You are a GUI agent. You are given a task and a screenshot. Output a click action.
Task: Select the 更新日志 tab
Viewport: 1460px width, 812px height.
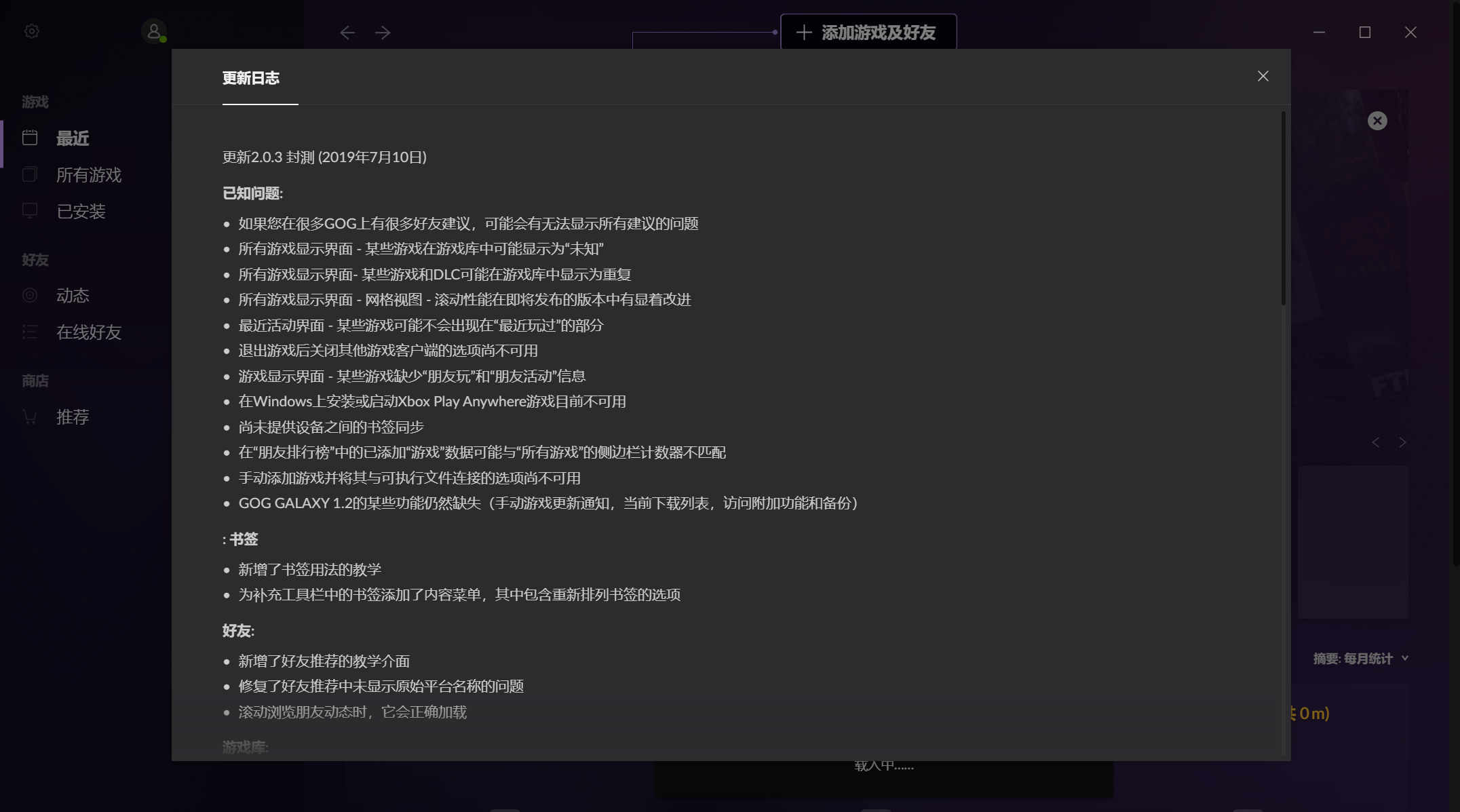pyautogui.click(x=251, y=79)
